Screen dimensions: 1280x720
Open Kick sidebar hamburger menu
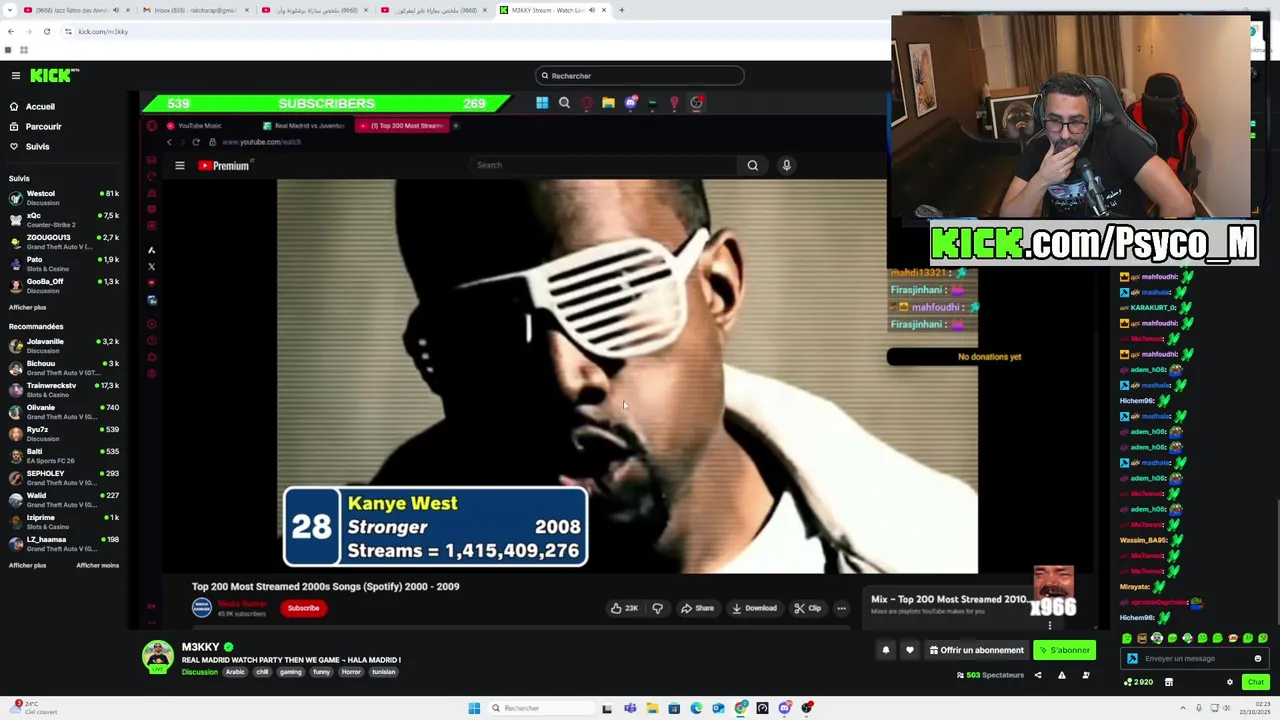16,76
